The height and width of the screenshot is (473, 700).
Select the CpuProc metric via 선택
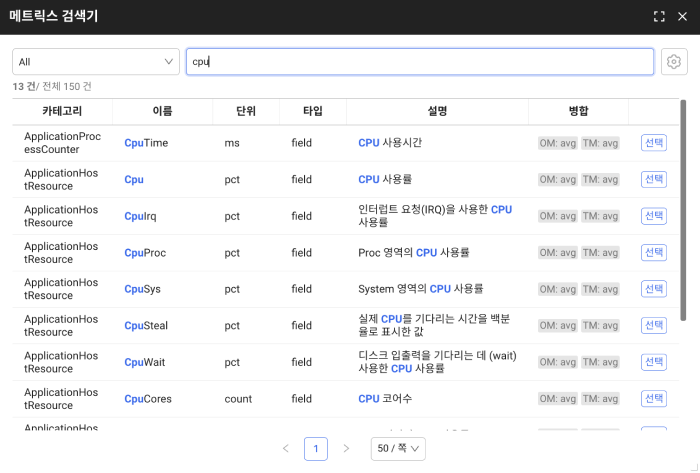point(654,253)
